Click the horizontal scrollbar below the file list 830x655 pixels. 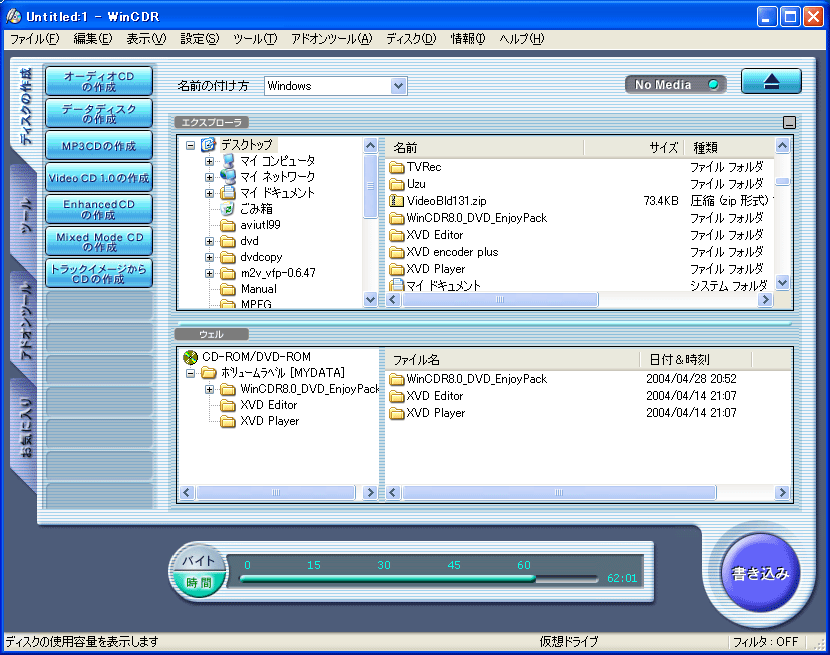coord(500,299)
